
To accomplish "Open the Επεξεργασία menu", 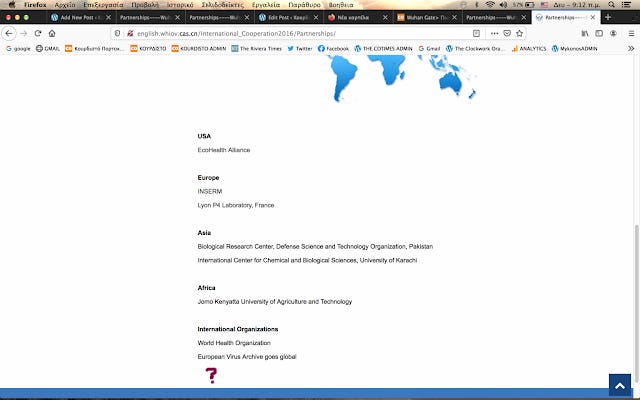I will click(103, 5).
